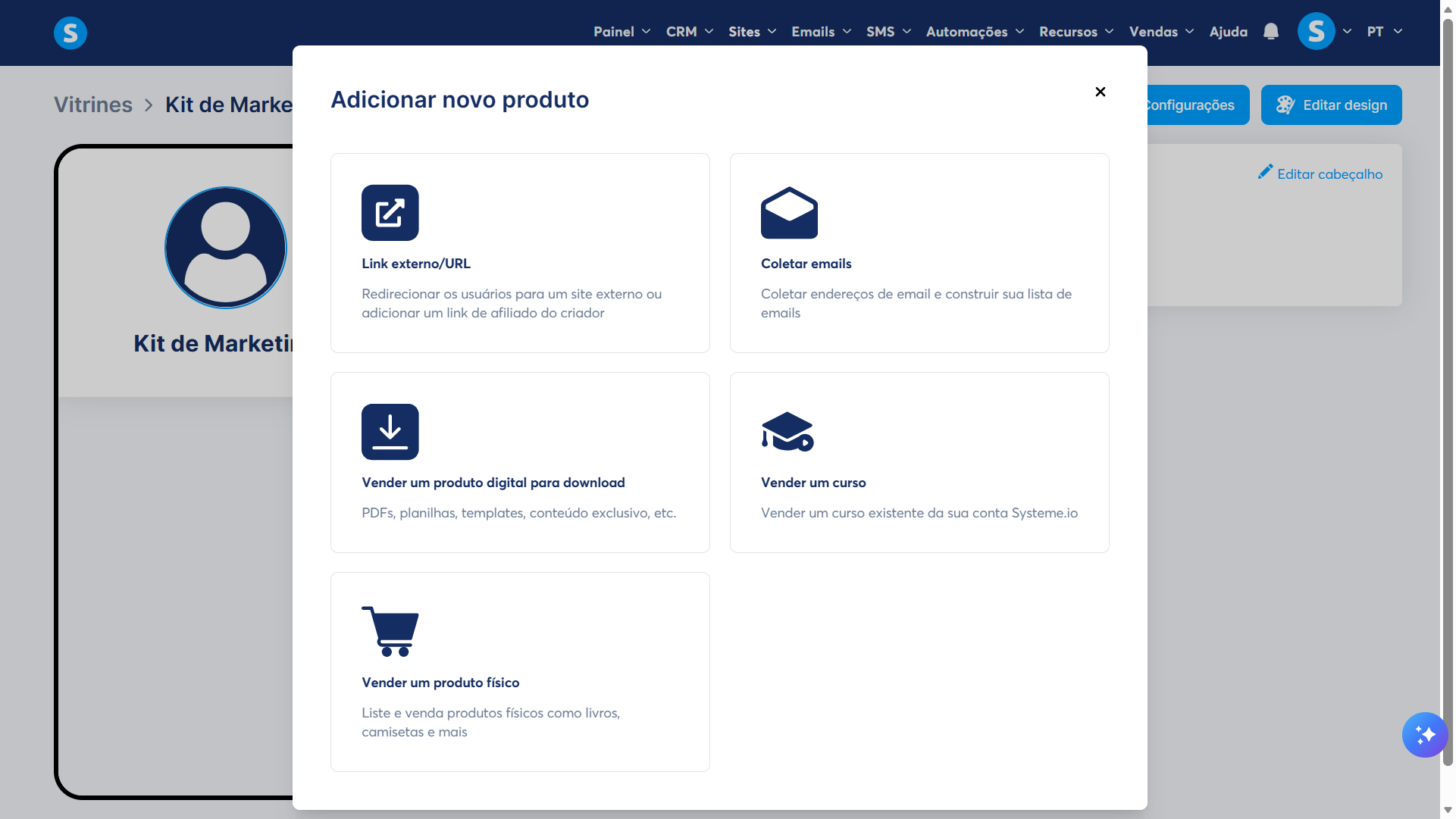Open the Vendas menu
The image size is (1456, 819).
point(1160,32)
